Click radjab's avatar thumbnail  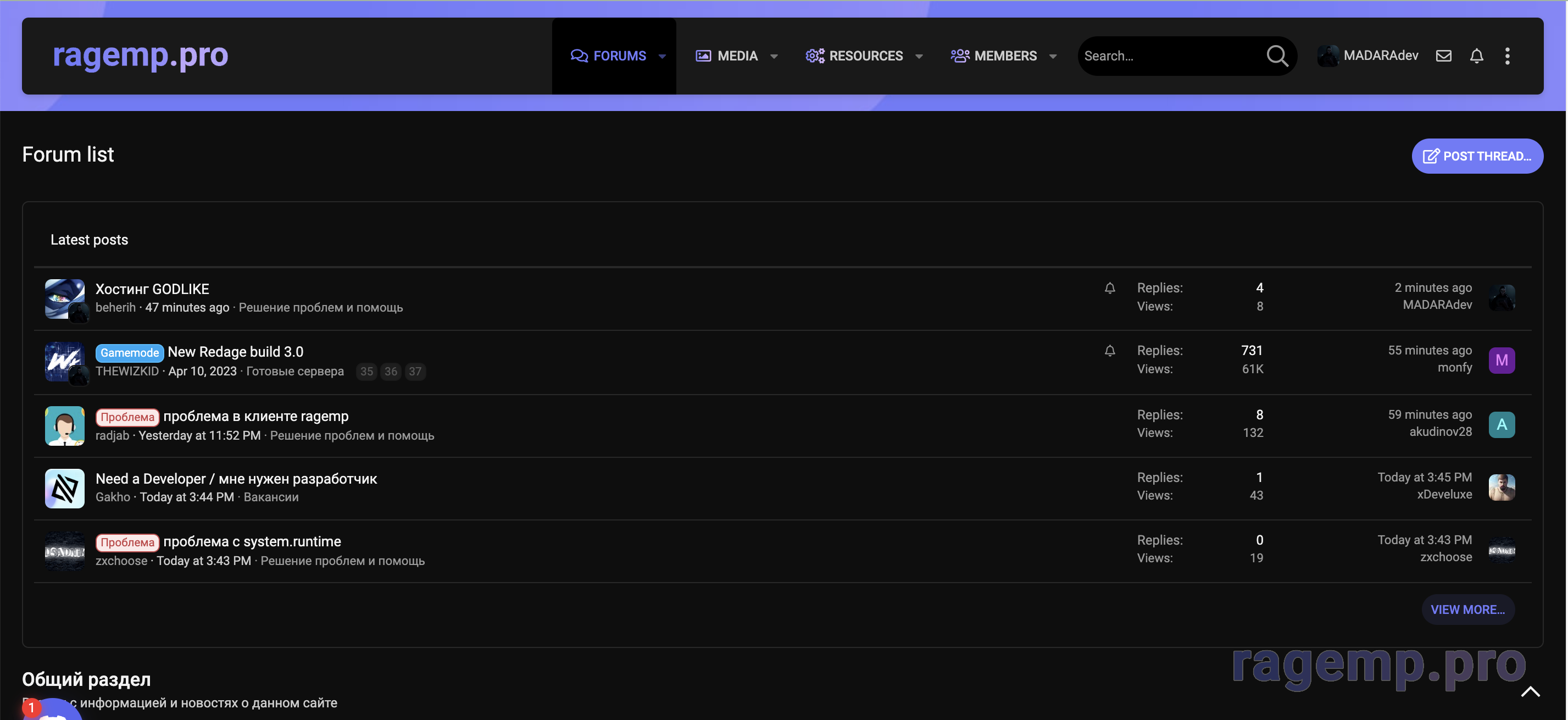(64, 426)
